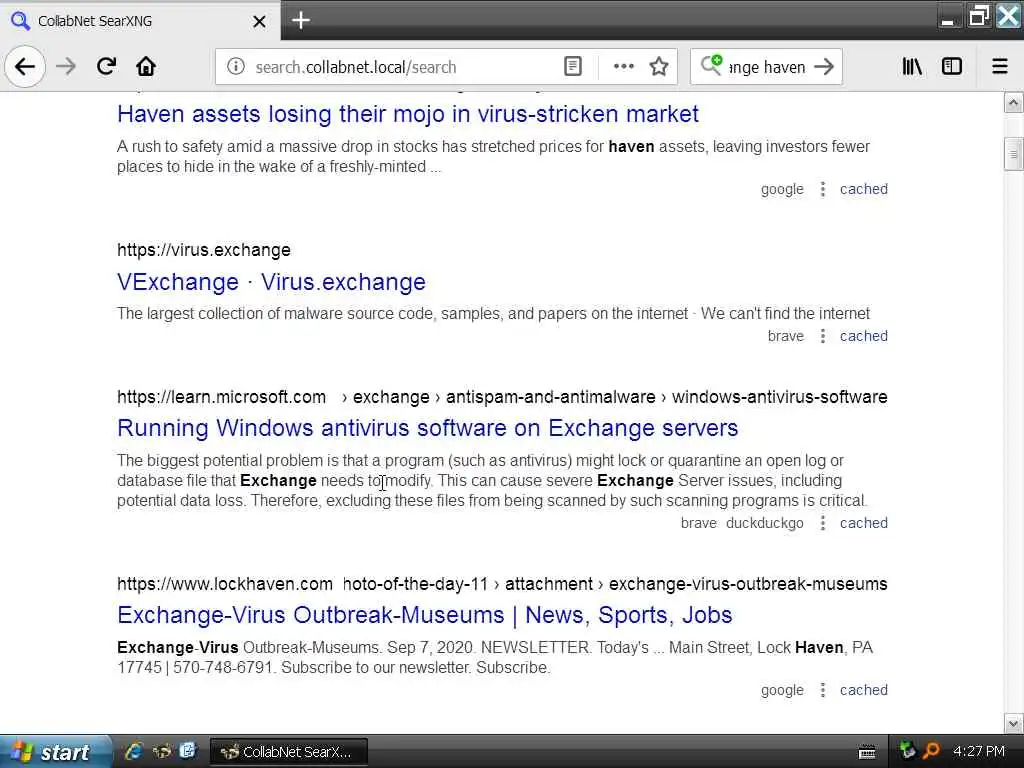Open the Windows Start menu
The height and width of the screenshot is (768, 1024).
click(55, 752)
